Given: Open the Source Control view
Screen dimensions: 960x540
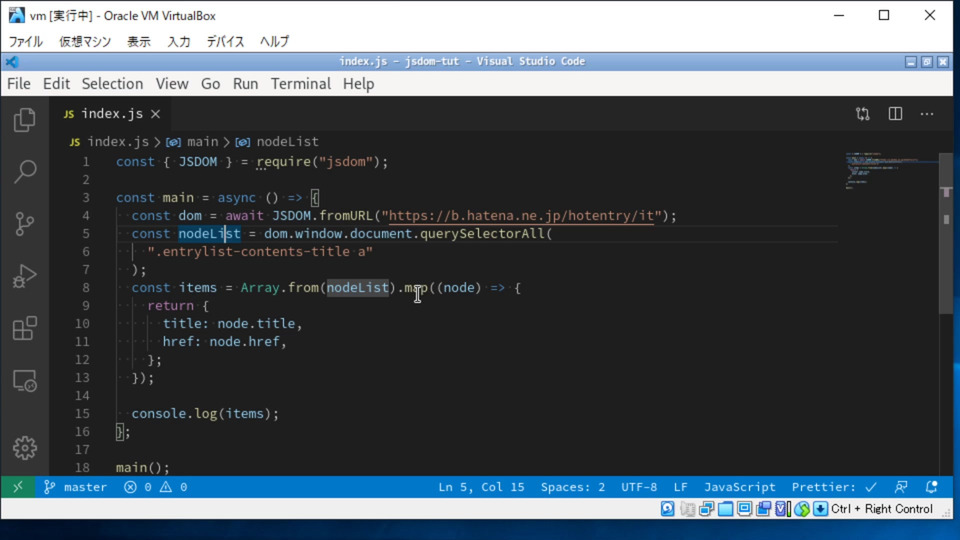Looking at the screenshot, I should 24,223.
